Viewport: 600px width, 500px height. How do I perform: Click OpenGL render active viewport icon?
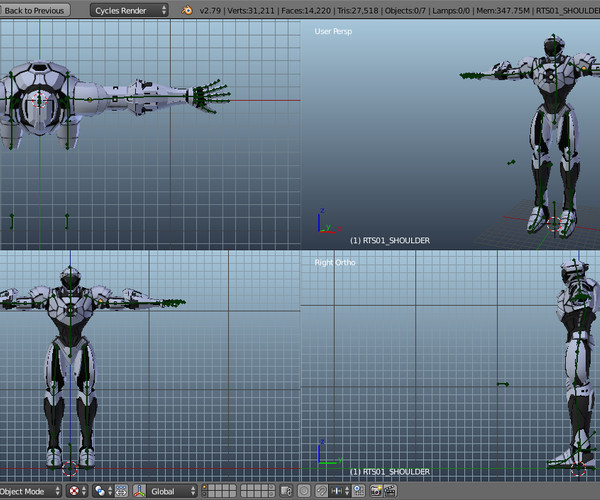[377, 491]
